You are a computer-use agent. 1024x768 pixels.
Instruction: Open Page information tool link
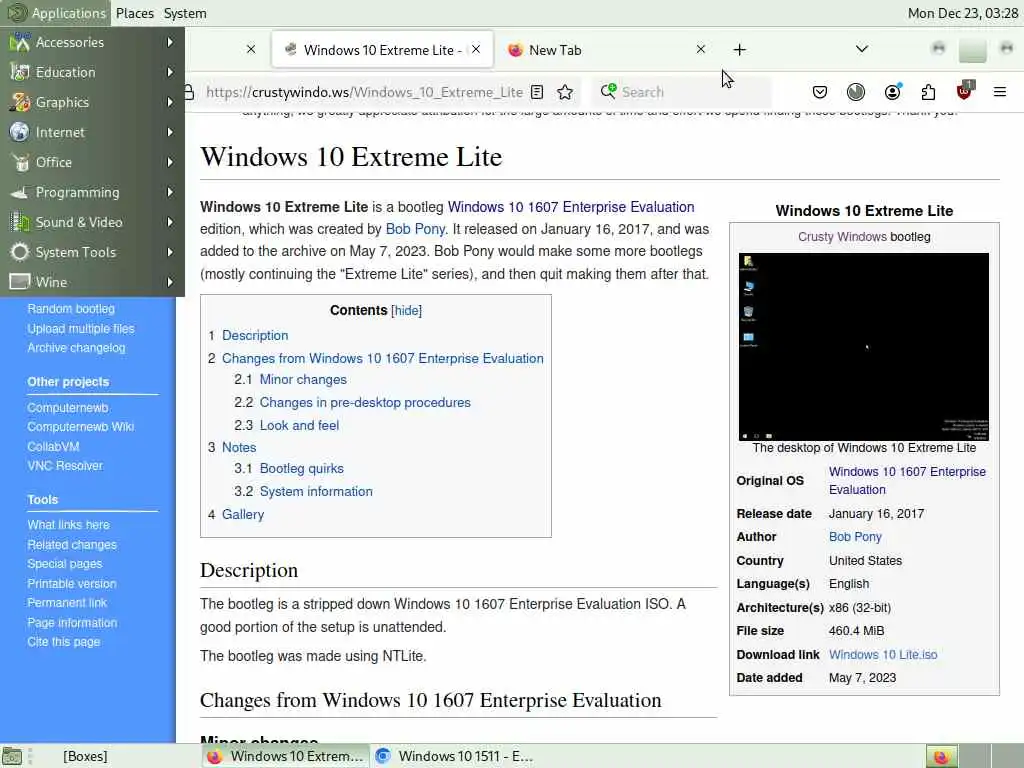click(72, 622)
